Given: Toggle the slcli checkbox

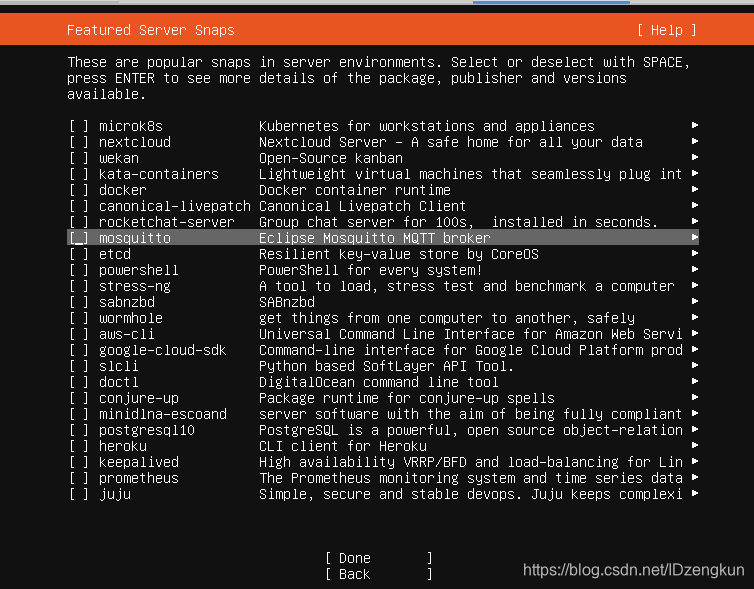Looking at the screenshot, I should (79, 366).
